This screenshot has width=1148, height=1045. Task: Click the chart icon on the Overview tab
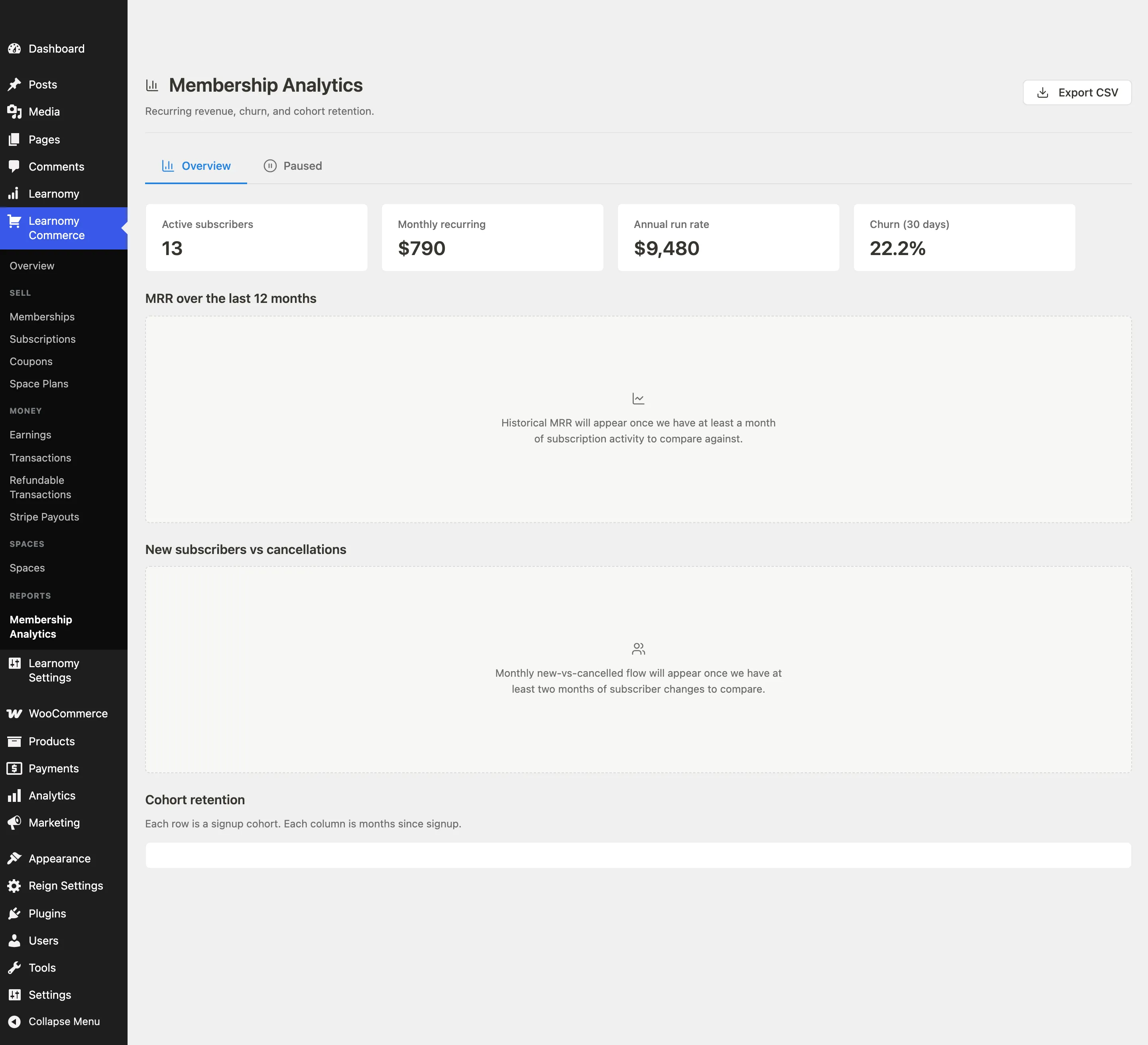168,166
